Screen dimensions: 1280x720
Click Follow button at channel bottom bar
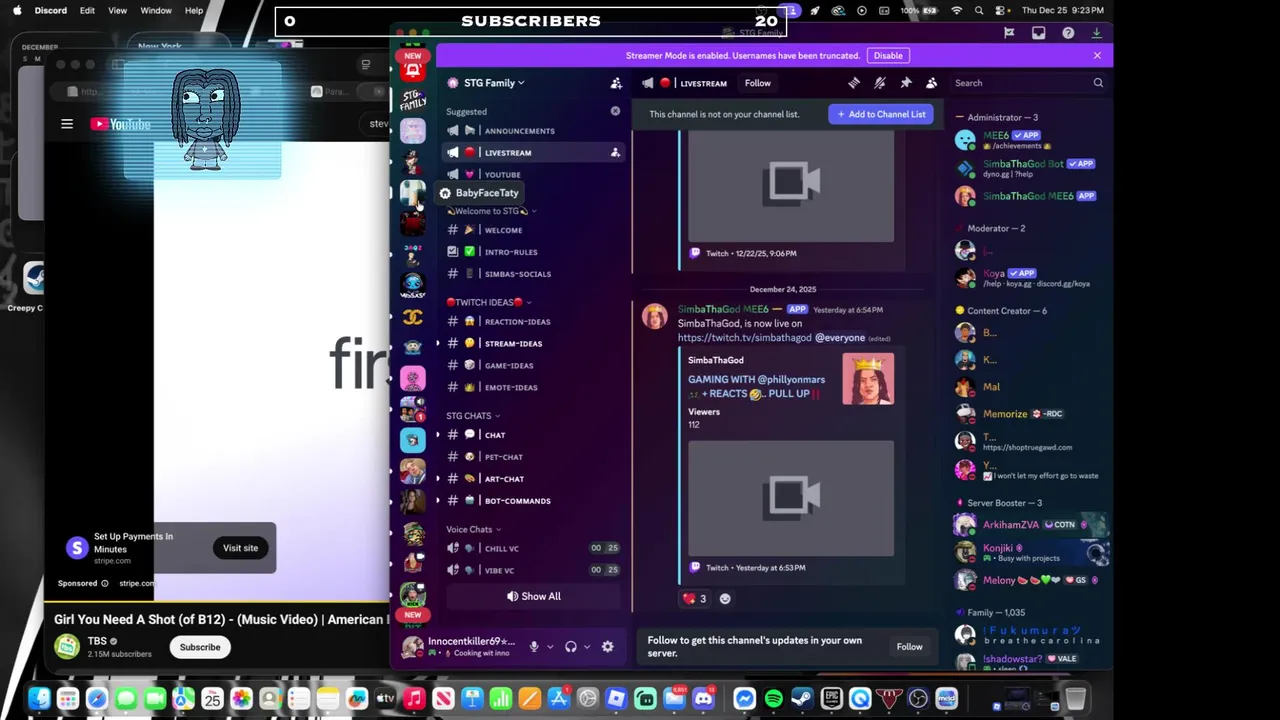[x=910, y=647]
